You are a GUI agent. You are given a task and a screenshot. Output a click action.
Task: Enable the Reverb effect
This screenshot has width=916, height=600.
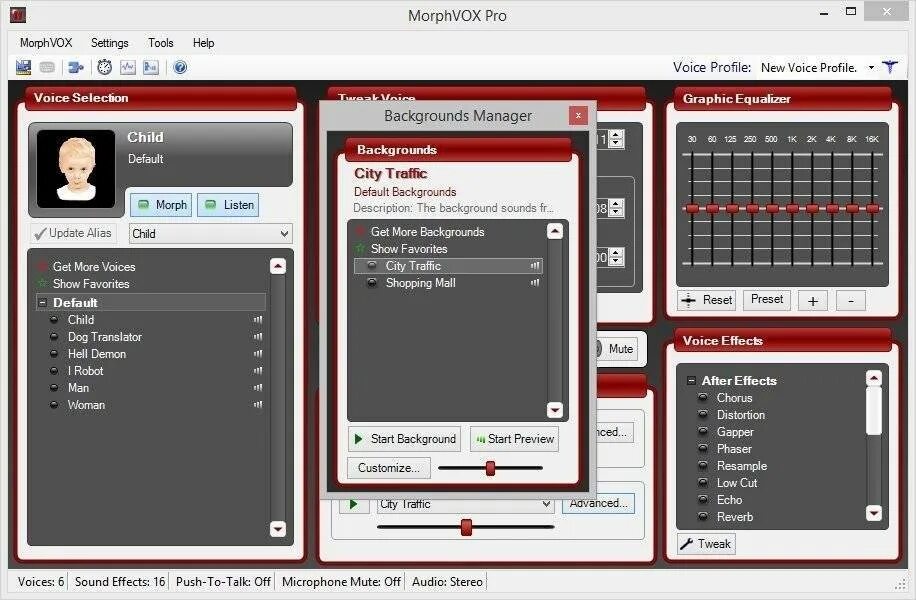703,517
